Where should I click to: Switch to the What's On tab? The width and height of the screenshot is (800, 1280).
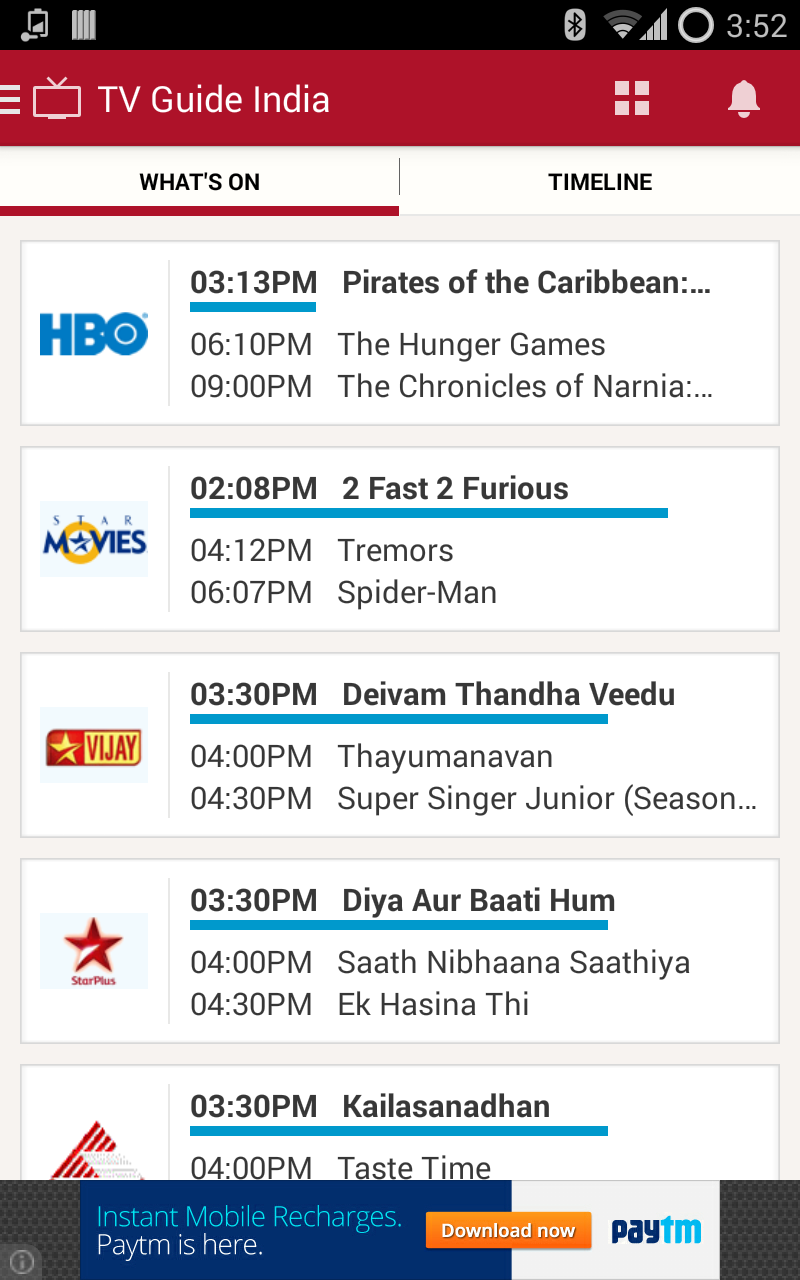tap(199, 182)
